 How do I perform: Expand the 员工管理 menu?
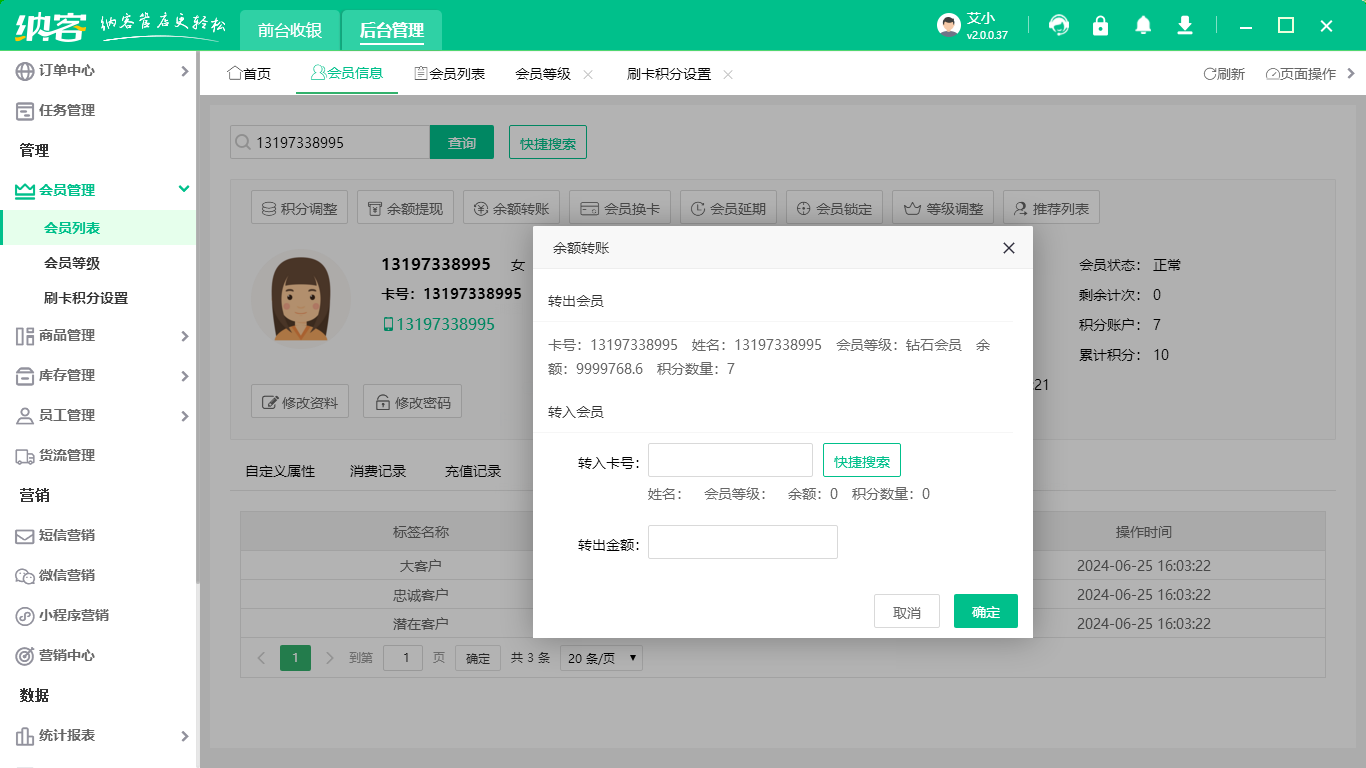60,415
